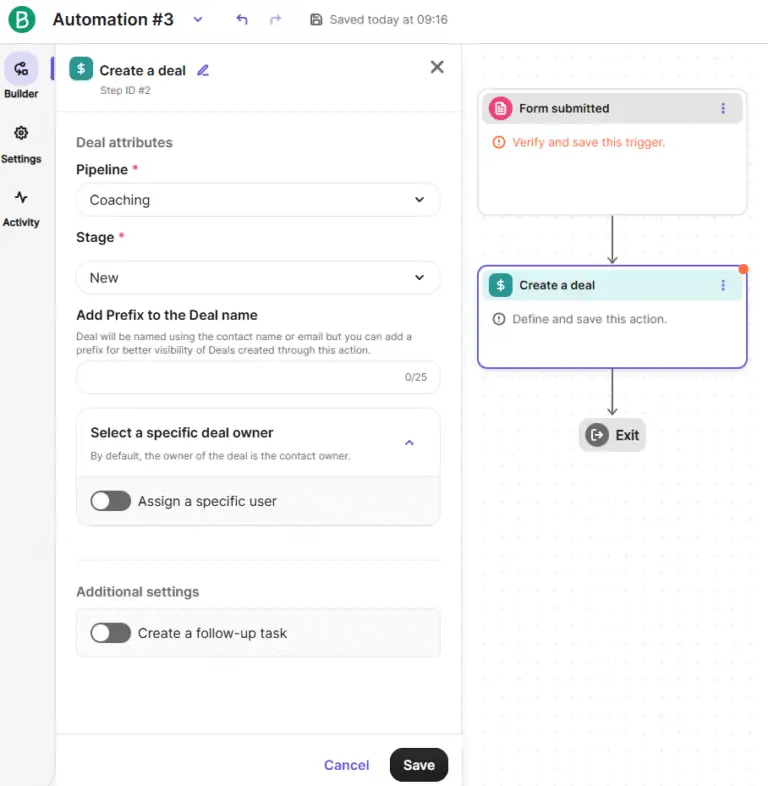Image resolution: width=768 pixels, height=786 pixels.
Task: Select the Create a deal node title
Action: point(557,285)
